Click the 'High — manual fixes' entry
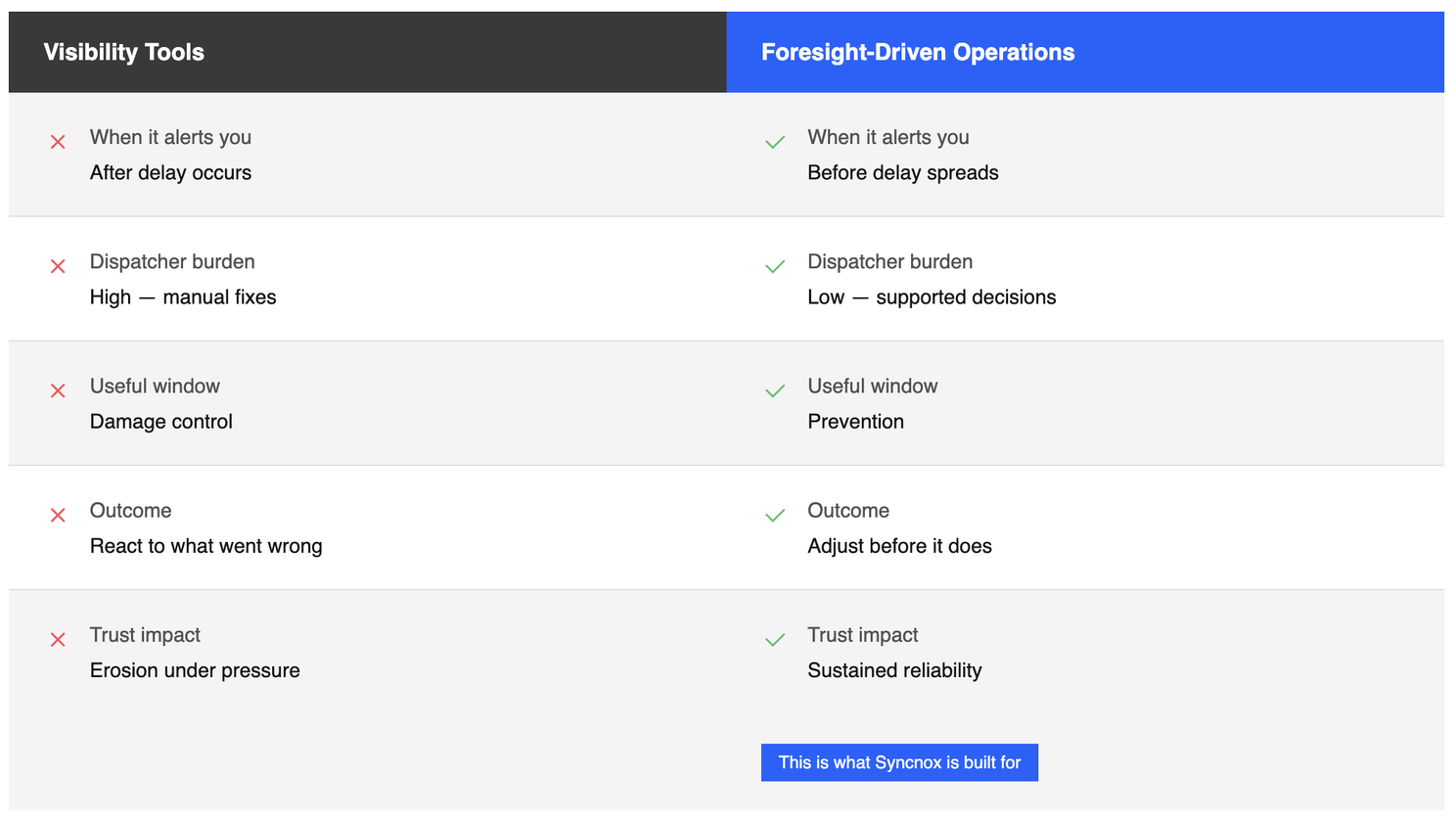Image resolution: width=1456 pixels, height=819 pixels. (x=183, y=296)
